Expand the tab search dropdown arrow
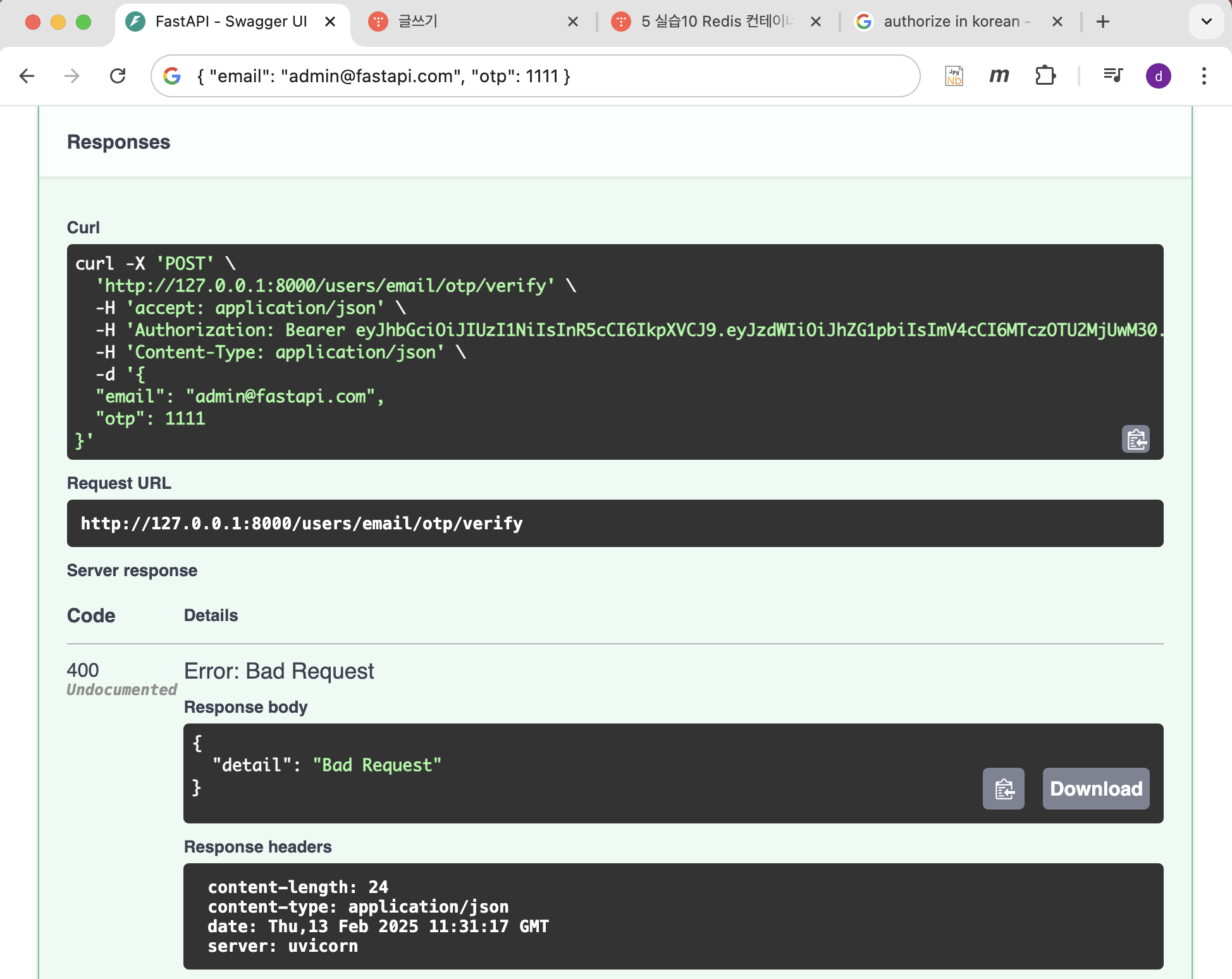 pos(1206,22)
